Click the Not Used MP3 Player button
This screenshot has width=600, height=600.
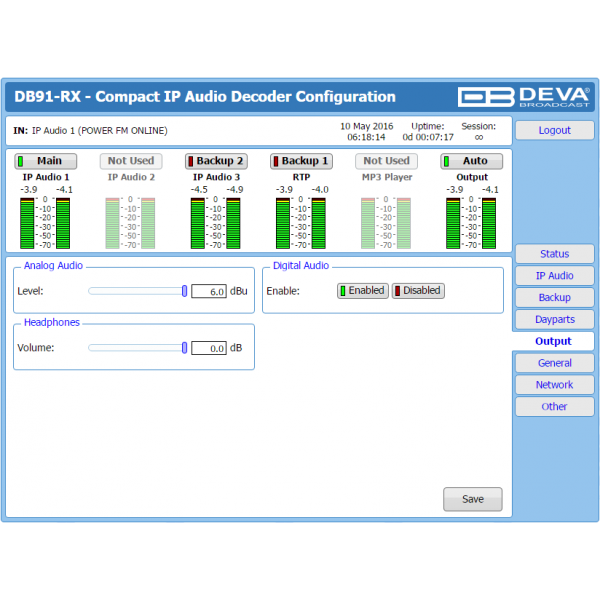pyautogui.click(x=386, y=161)
